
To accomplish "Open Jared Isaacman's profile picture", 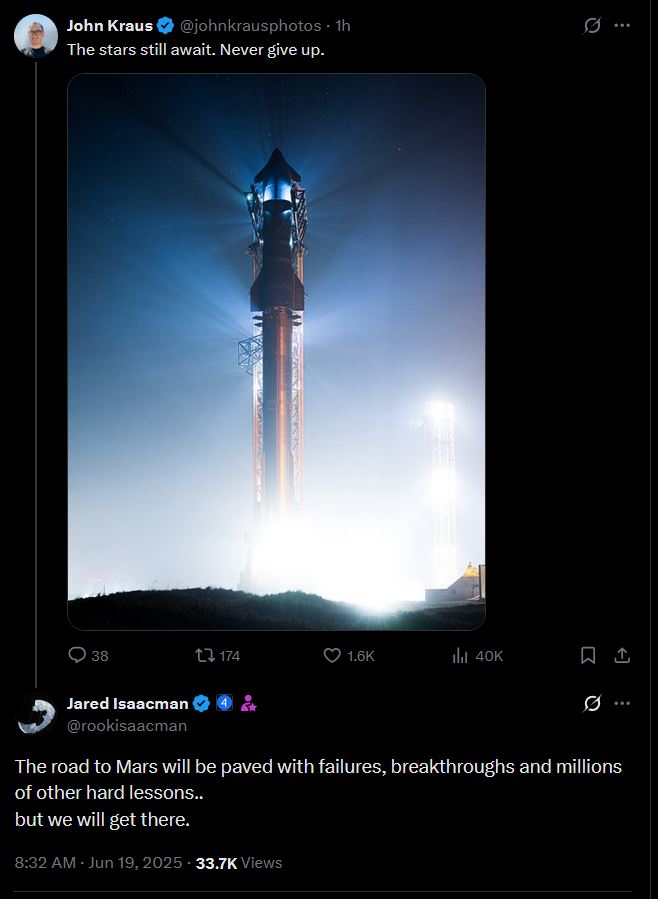I will coord(36,714).
